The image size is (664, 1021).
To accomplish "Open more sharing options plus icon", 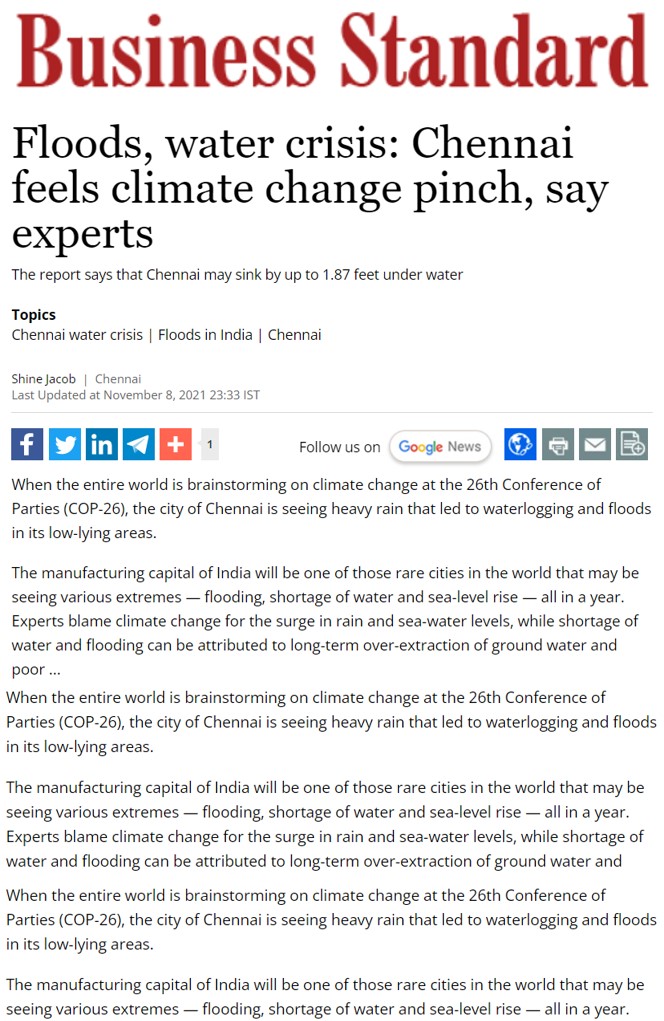I will (176, 444).
